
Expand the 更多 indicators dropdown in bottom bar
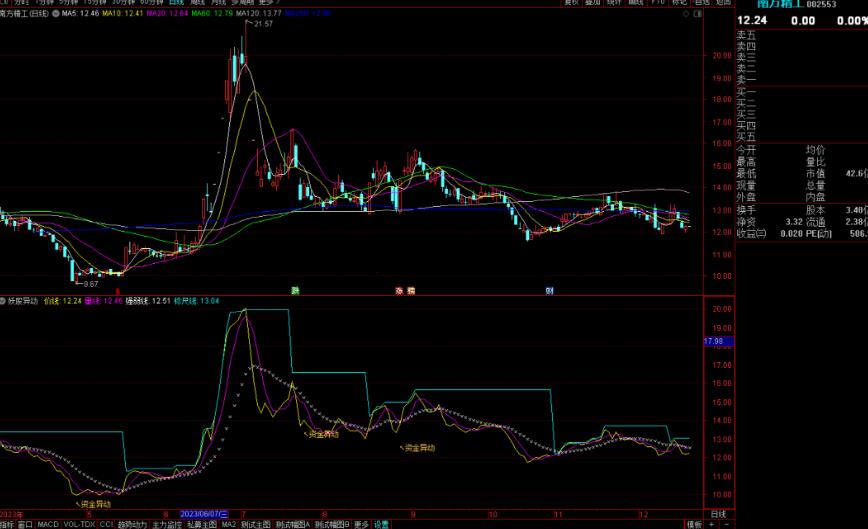coord(361,525)
